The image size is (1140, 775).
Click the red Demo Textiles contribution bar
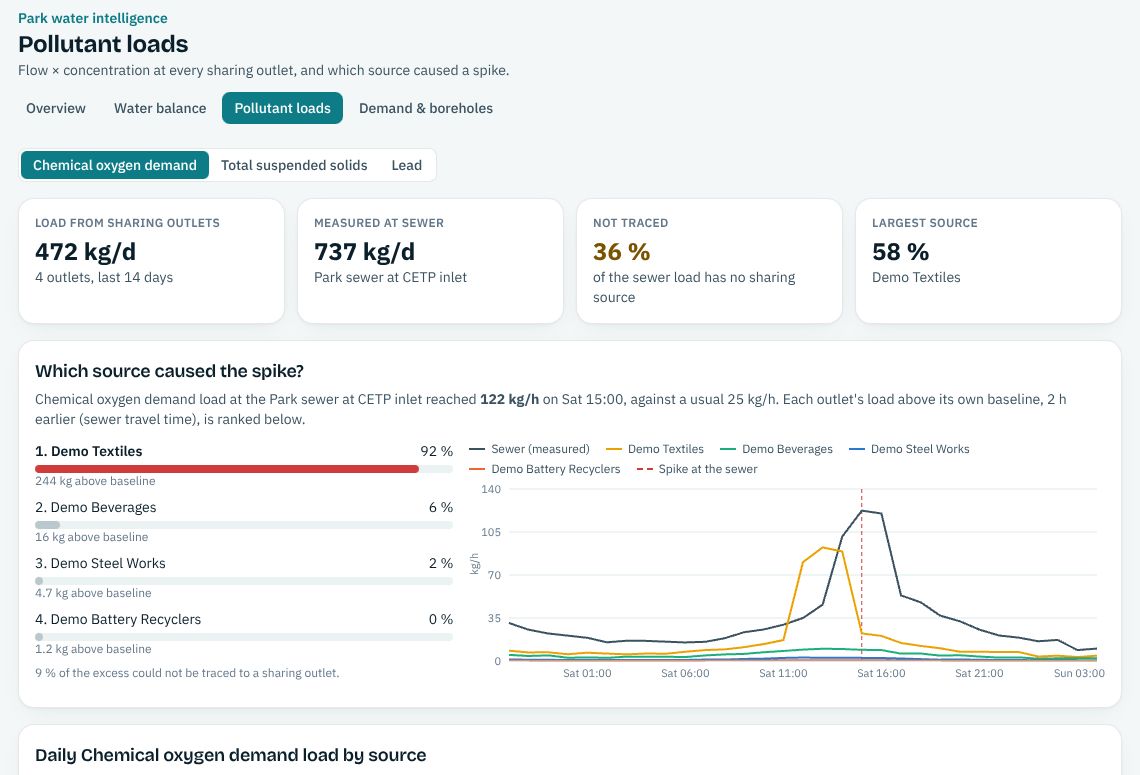tap(227, 469)
